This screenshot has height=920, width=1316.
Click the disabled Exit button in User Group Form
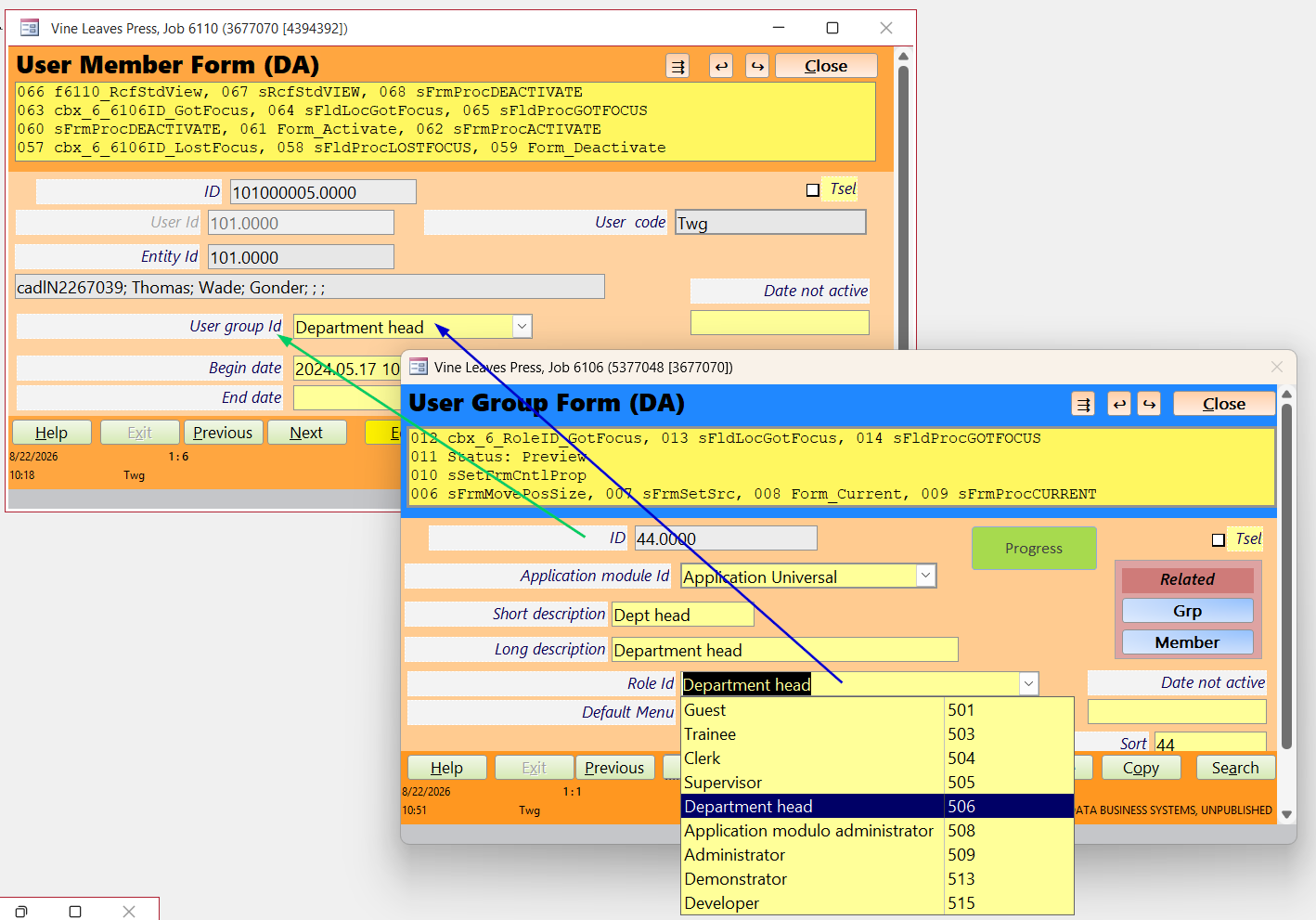click(534, 768)
